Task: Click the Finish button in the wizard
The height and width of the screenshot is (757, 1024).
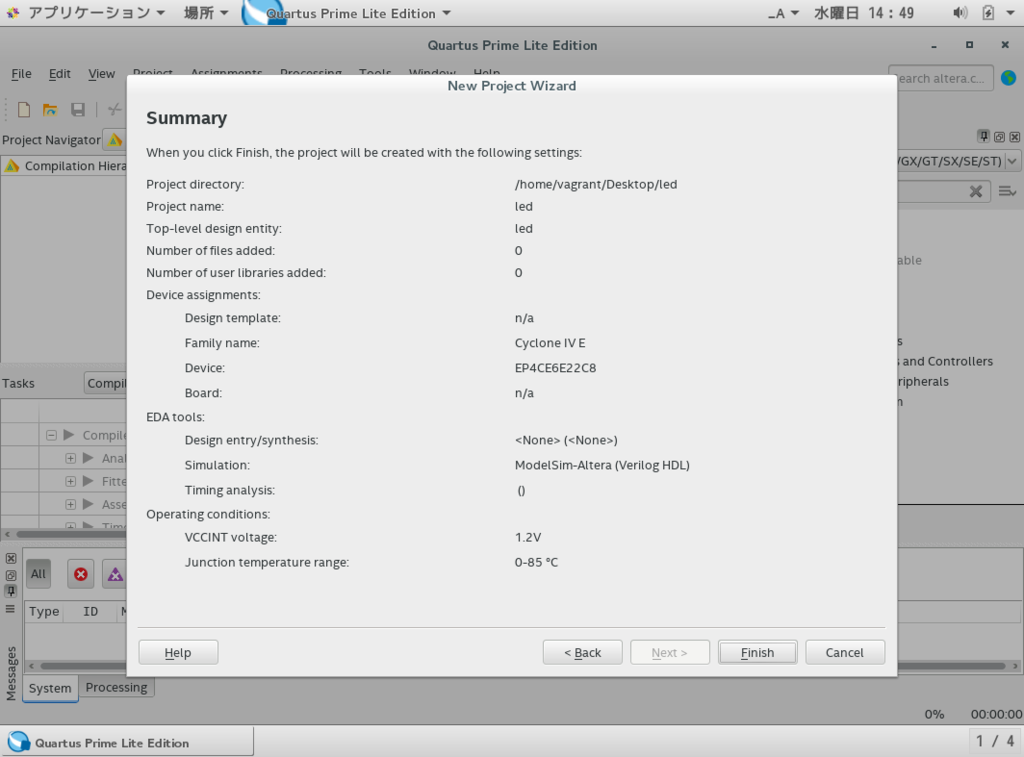Action: [758, 652]
